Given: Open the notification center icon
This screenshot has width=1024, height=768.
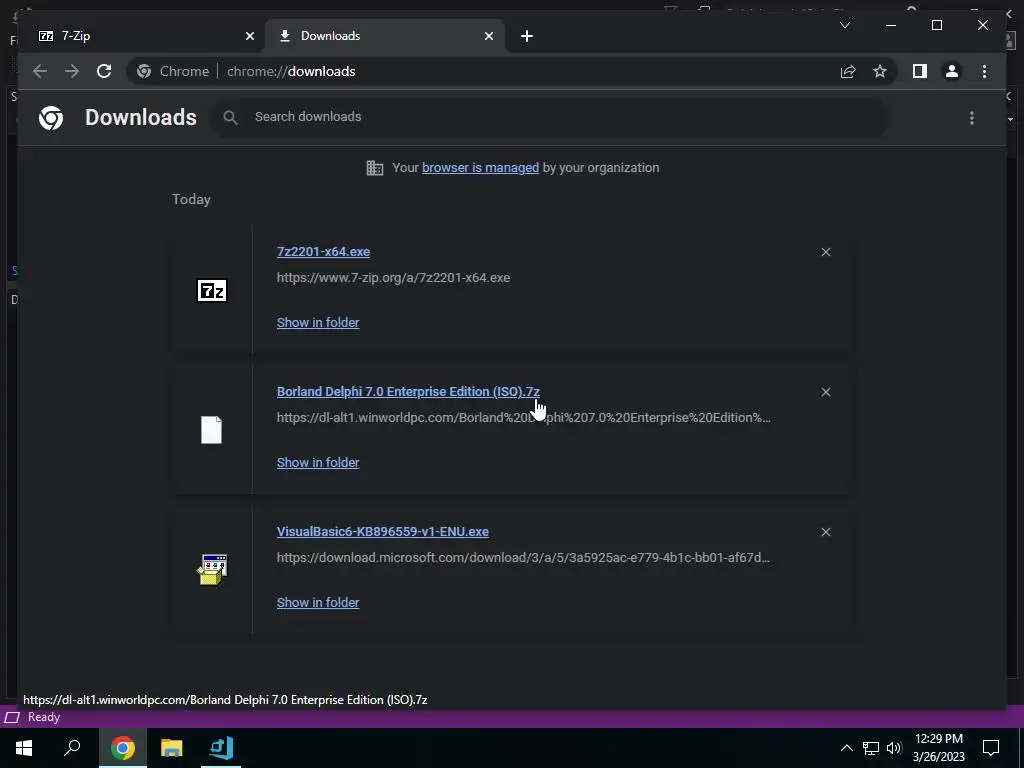Looking at the screenshot, I should (991, 748).
